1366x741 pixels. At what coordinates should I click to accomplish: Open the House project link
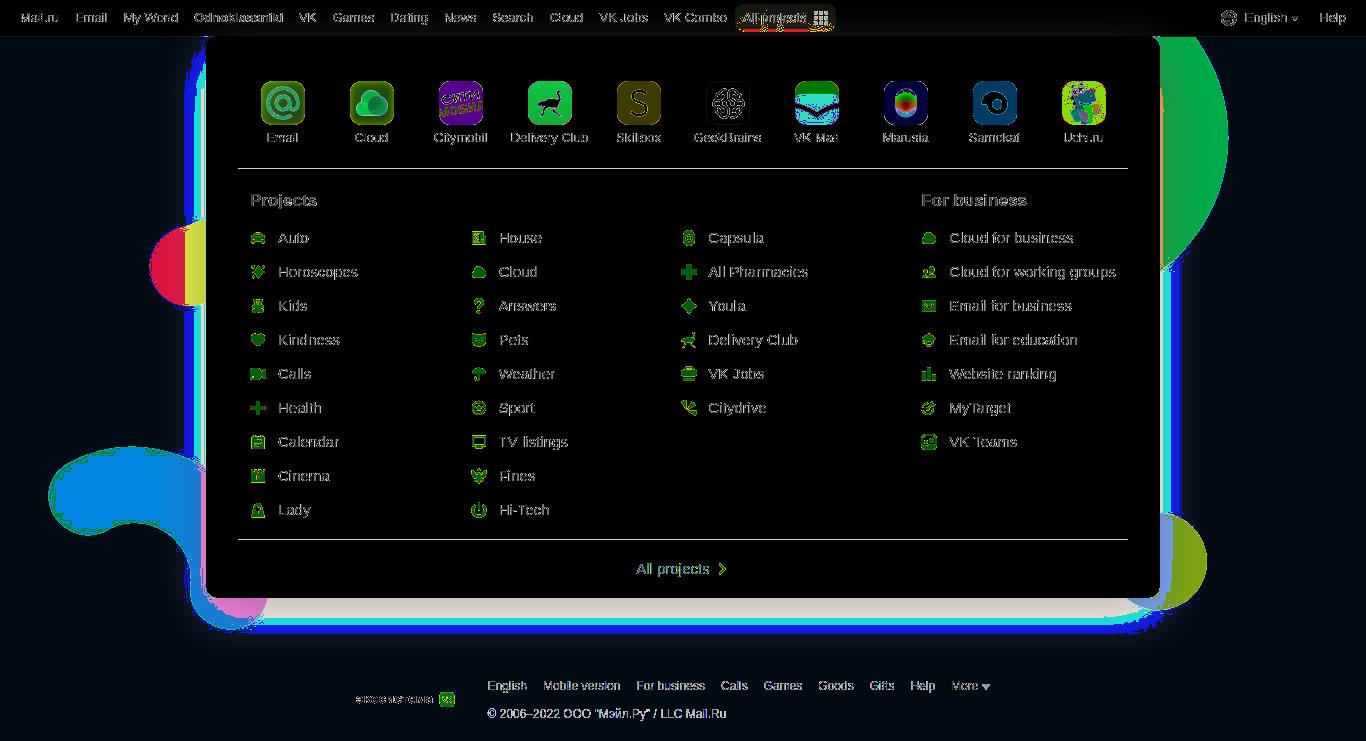pyautogui.click(x=521, y=238)
